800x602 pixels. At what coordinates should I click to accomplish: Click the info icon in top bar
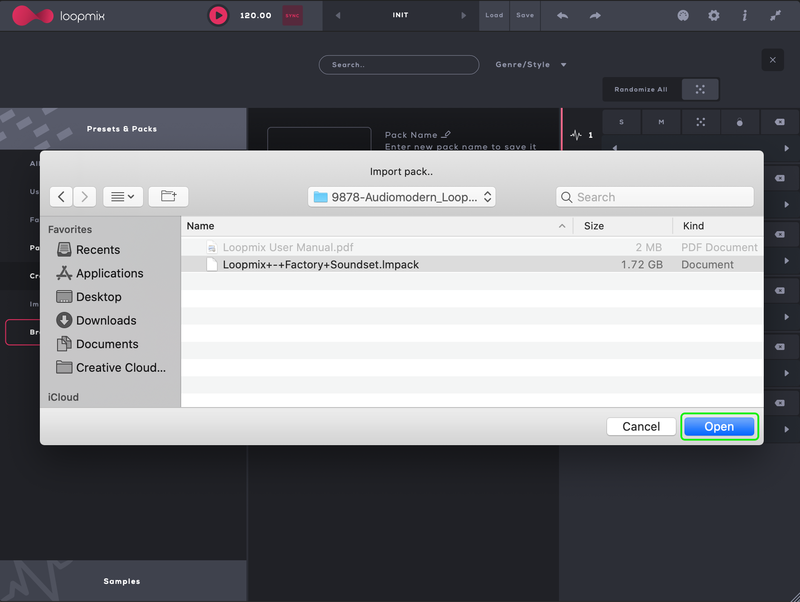744,16
